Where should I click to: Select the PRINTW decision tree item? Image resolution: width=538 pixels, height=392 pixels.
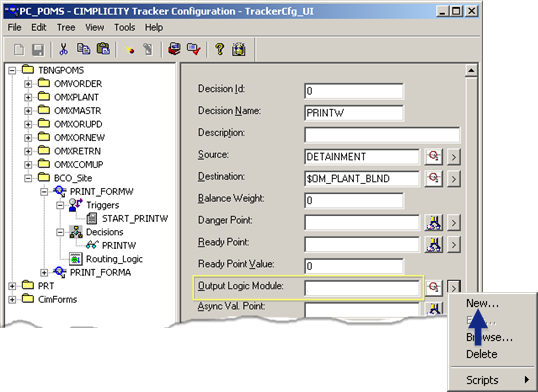(x=119, y=245)
